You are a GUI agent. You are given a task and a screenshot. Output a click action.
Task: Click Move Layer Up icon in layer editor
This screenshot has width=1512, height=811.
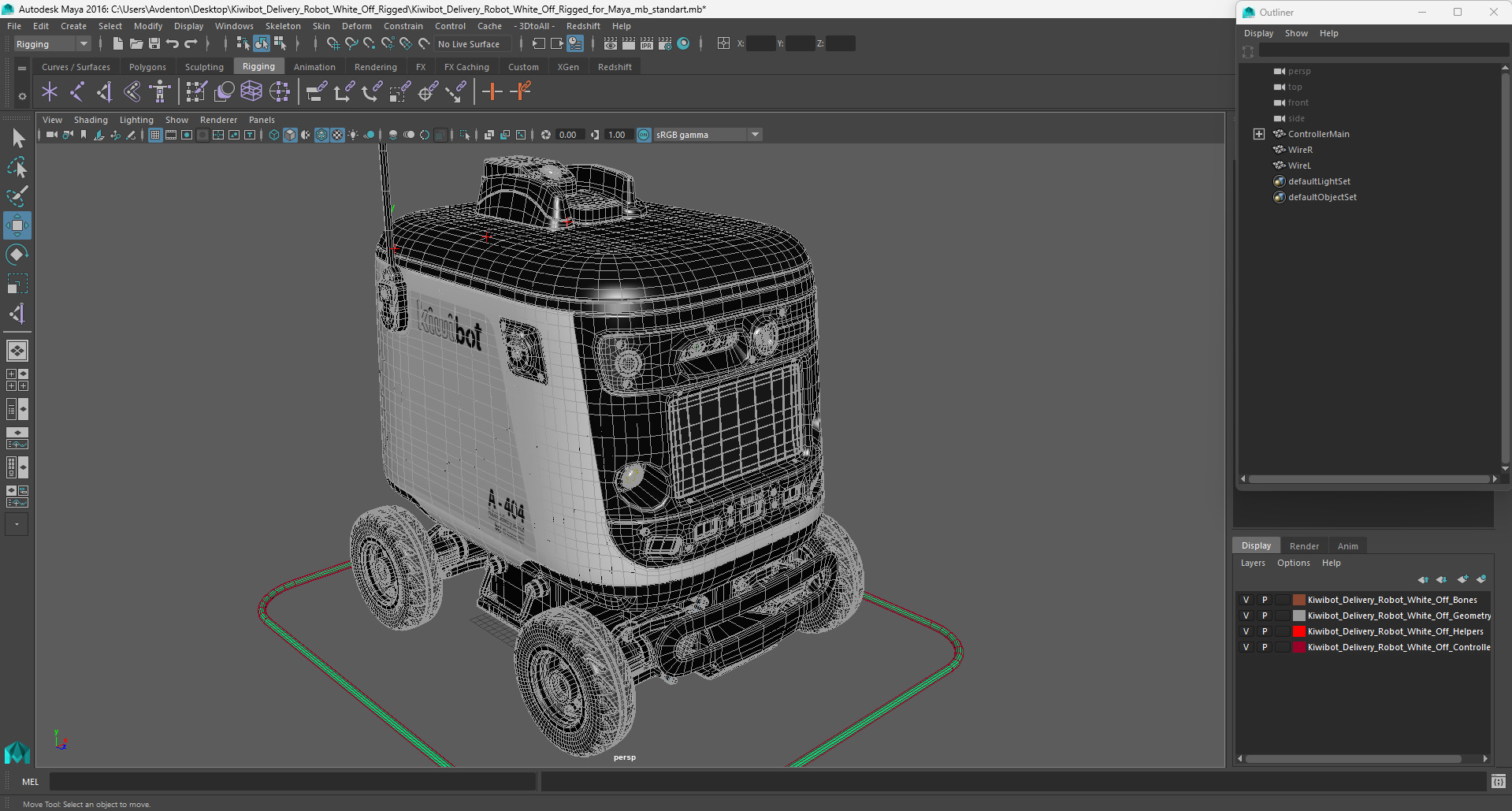1423,579
